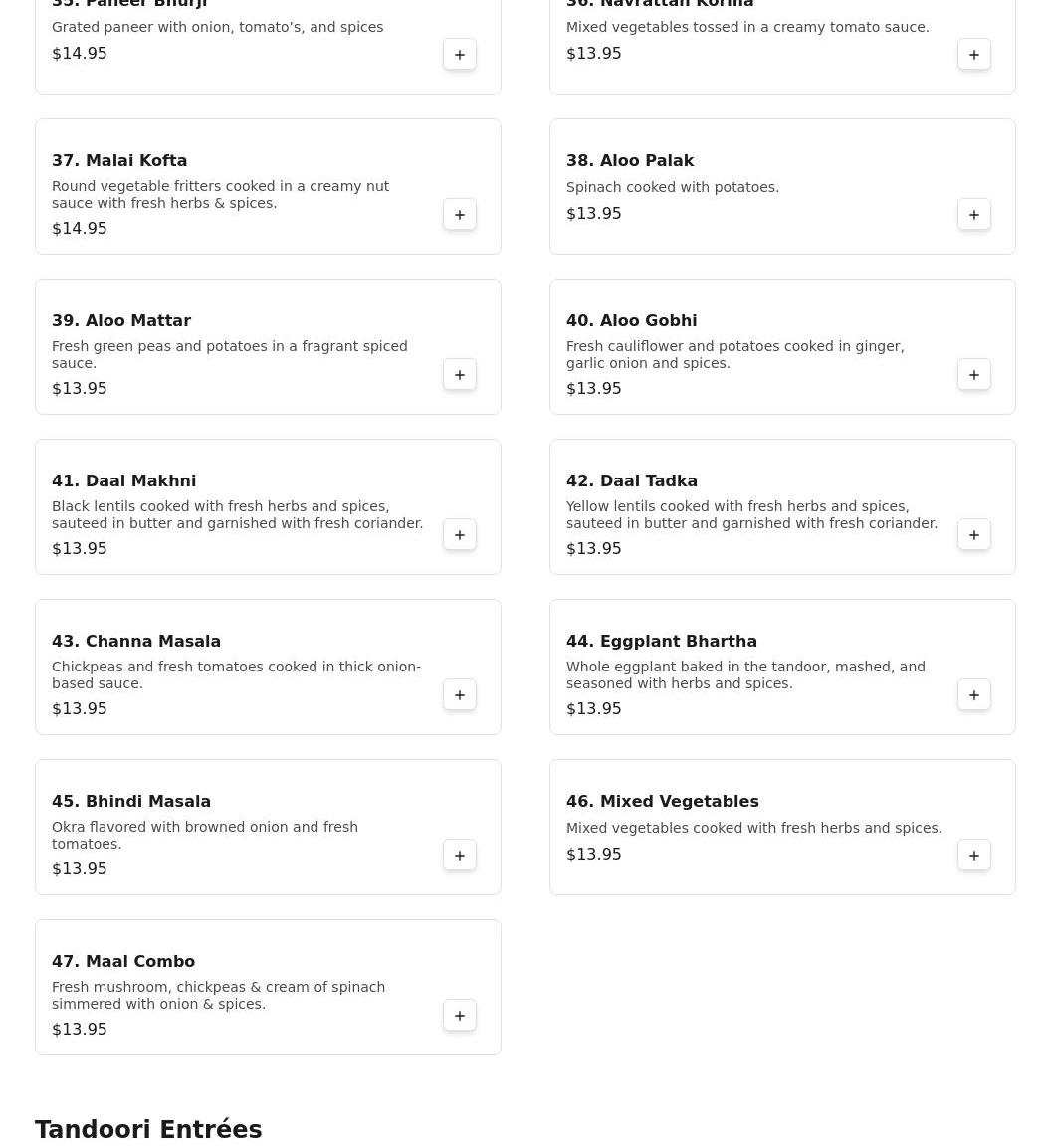Add Navrattan Korma using plus button
This screenshot has width=1045, height=1148.
(x=974, y=55)
